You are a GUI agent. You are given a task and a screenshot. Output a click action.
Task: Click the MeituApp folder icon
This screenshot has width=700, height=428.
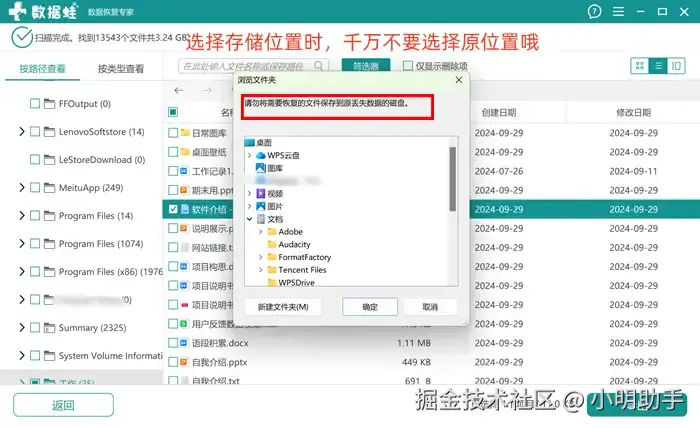pos(50,188)
